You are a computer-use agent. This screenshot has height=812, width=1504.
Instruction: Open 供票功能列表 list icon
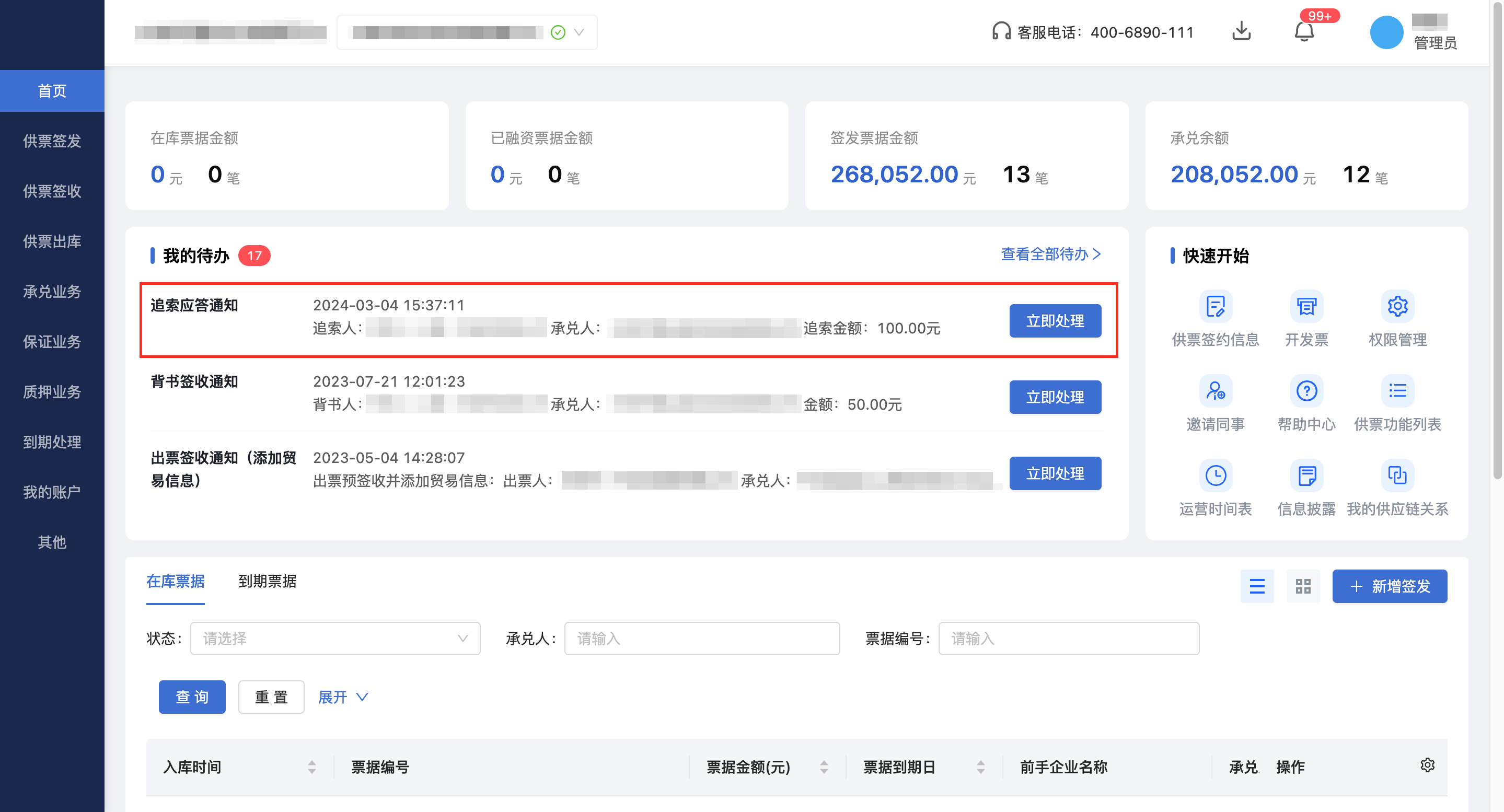click(x=1397, y=390)
